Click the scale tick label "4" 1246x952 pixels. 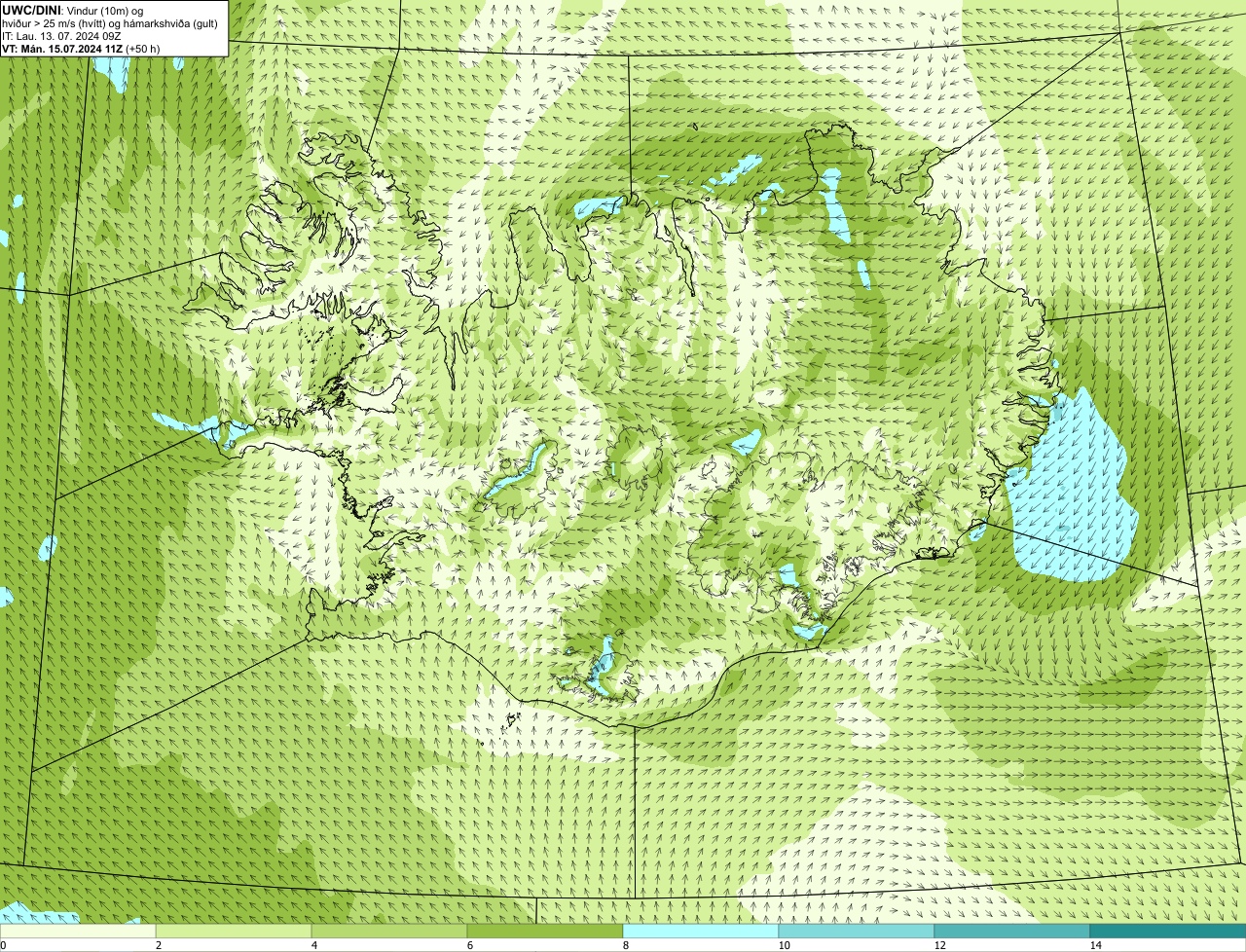(313, 945)
